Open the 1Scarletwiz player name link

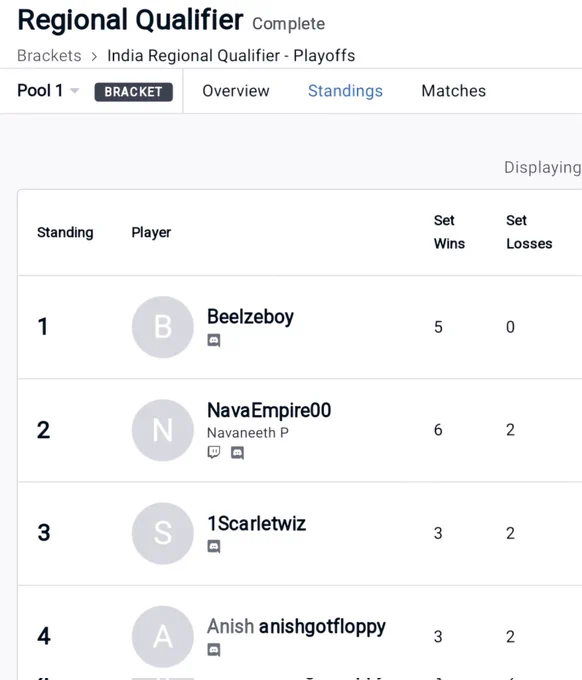tap(256, 523)
